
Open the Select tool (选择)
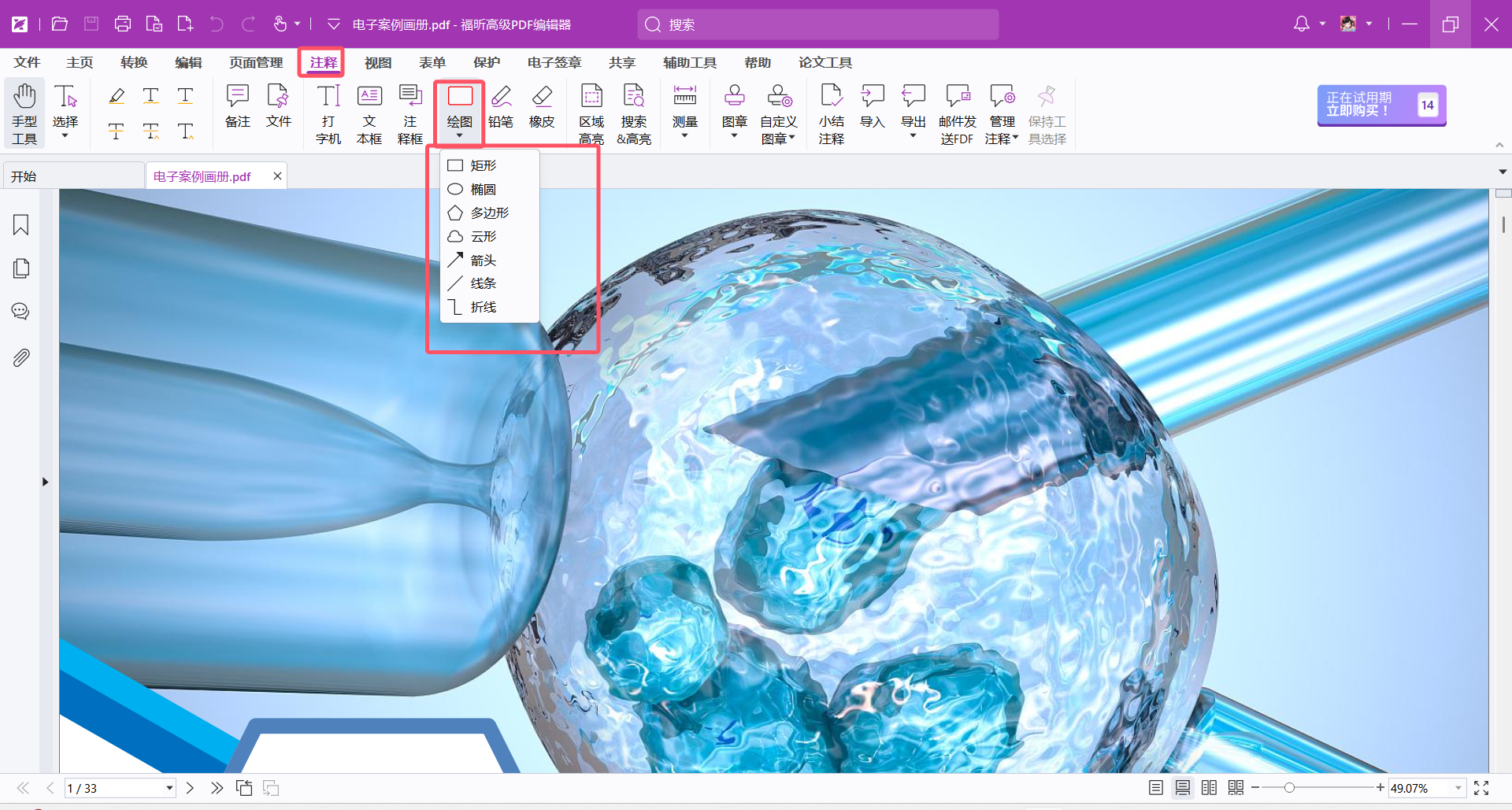[65, 113]
